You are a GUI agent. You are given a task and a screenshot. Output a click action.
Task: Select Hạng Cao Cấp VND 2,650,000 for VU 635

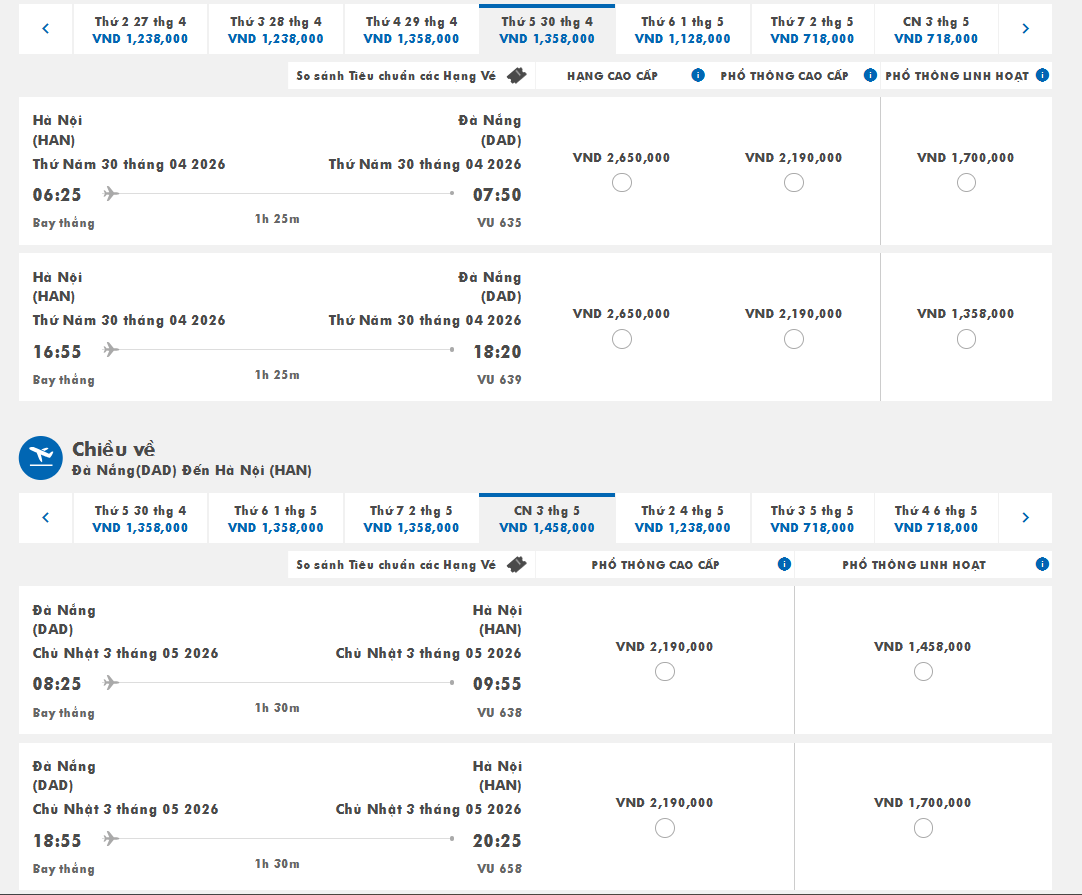click(x=621, y=183)
